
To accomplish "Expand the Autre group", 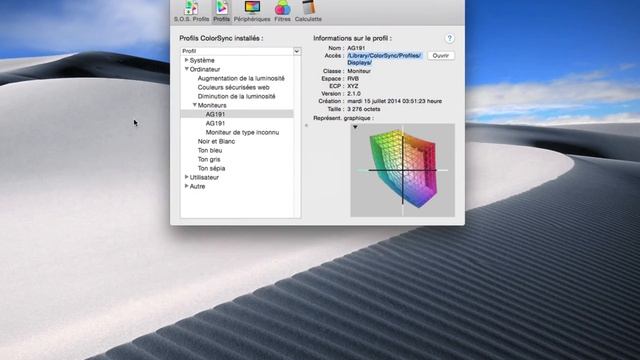I will [x=187, y=186].
